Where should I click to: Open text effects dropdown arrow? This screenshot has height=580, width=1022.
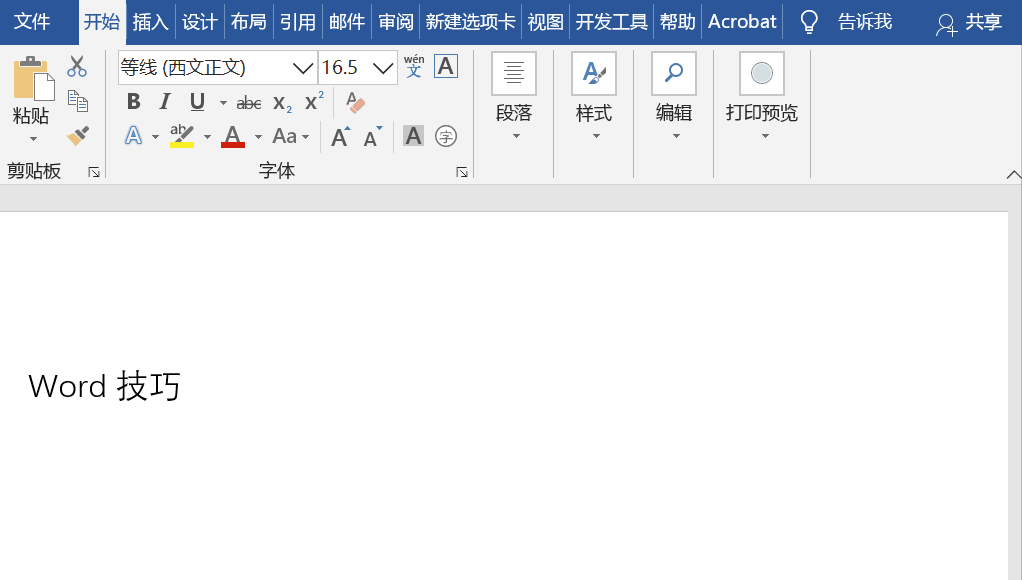[155, 137]
